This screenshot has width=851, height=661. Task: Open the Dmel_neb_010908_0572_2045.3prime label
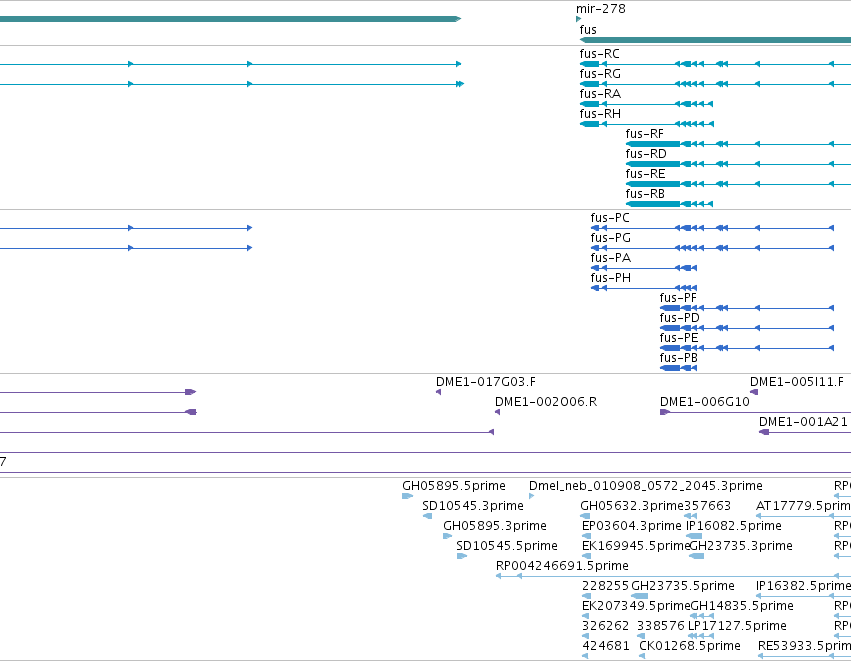[646, 486]
